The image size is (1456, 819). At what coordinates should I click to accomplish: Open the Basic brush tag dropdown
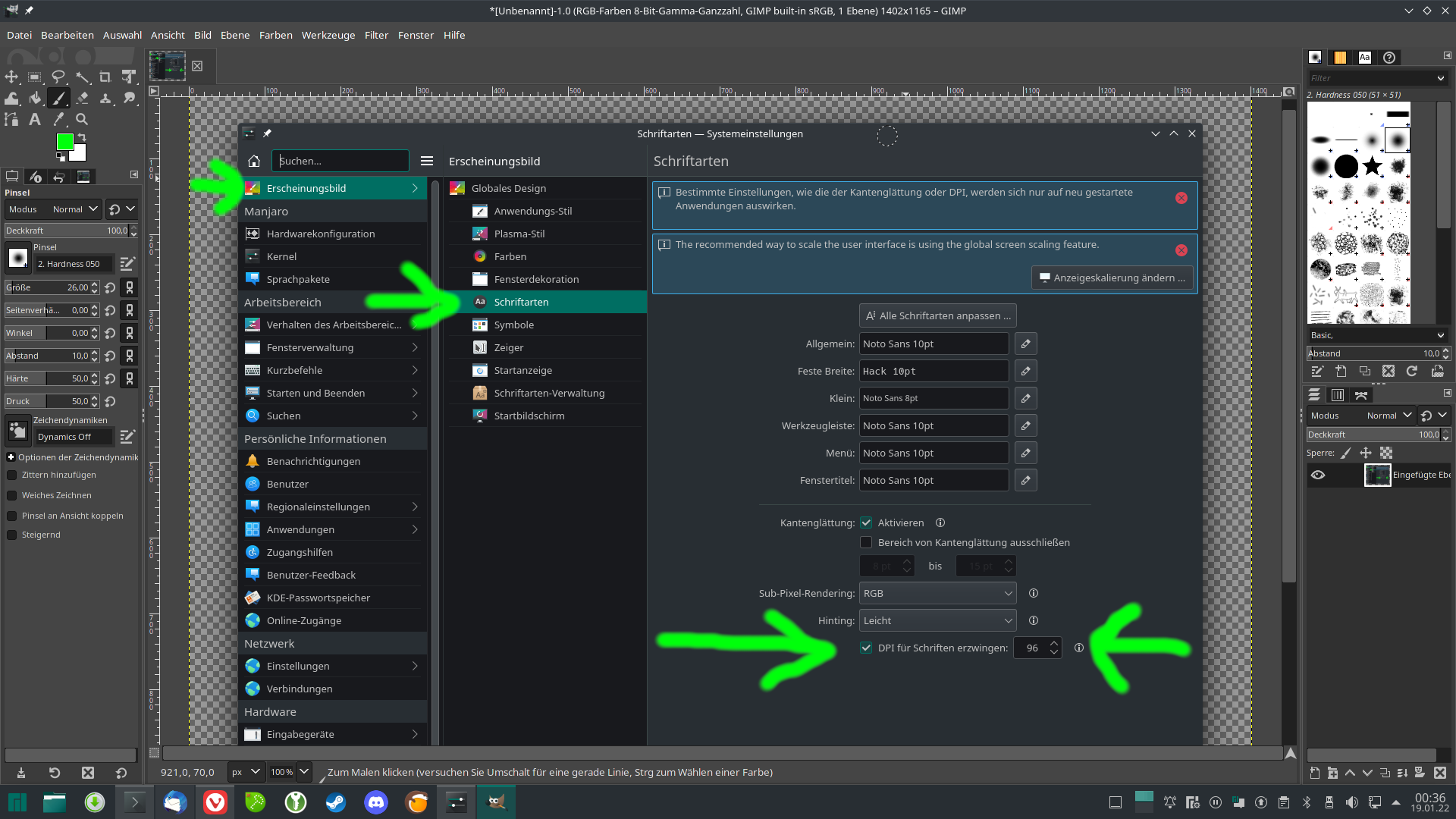coord(1376,335)
